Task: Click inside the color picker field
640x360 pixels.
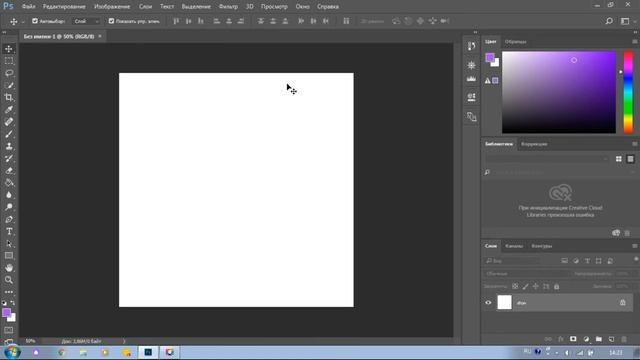Action: pyautogui.click(x=559, y=92)
